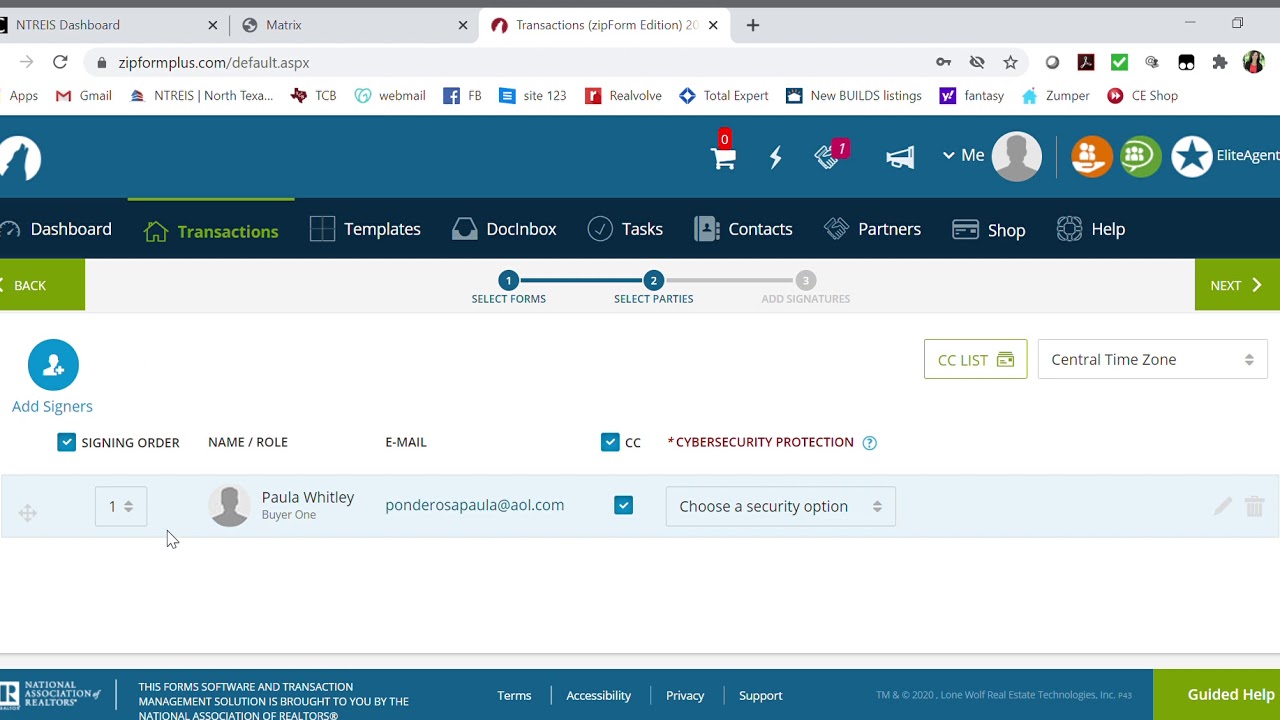Viewport: 1280px width, 720px height.
Task: Open the NTREIS North Texas bookmark
Action: [x=201, y=96]
